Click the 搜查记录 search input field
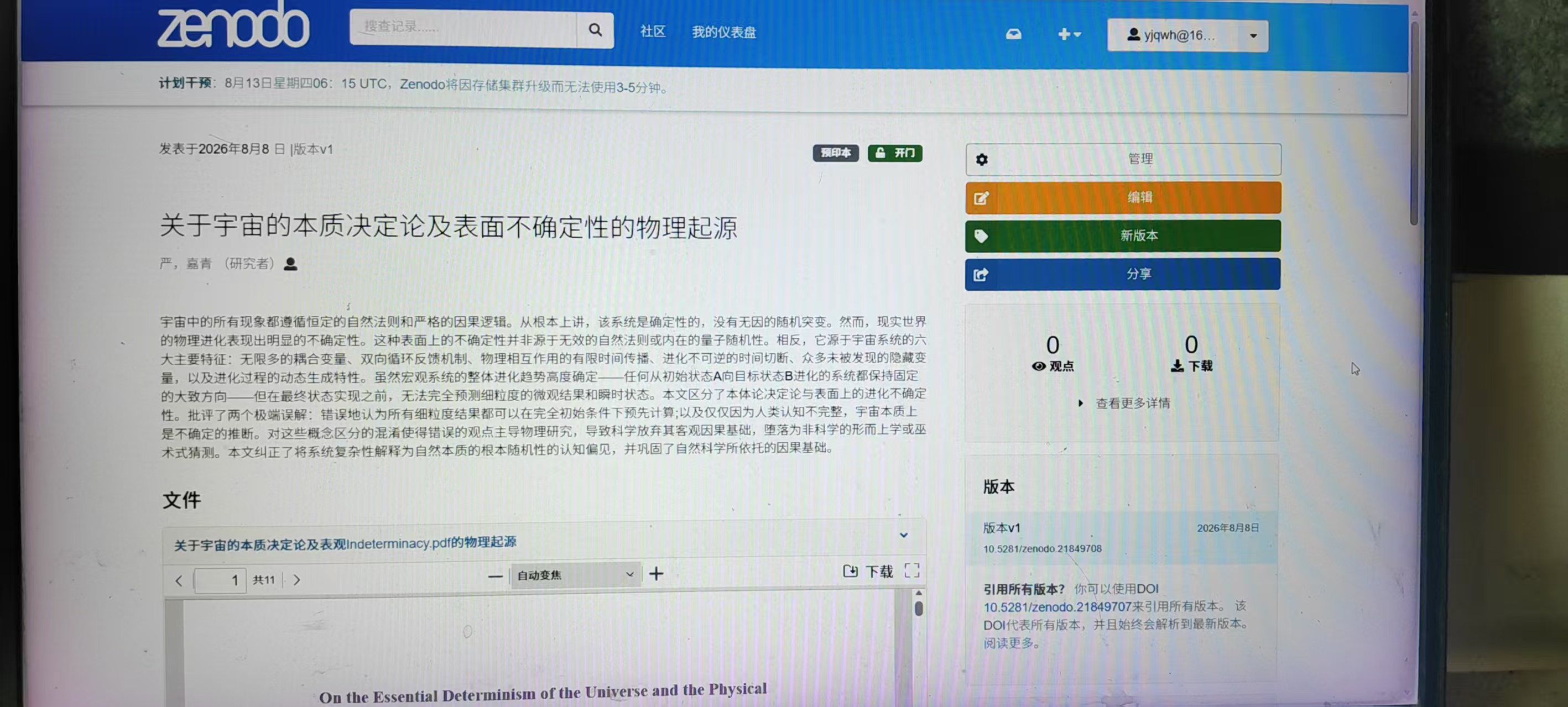Image resolution: width=1568 pixels, height=707 pixels. [463, 28]
